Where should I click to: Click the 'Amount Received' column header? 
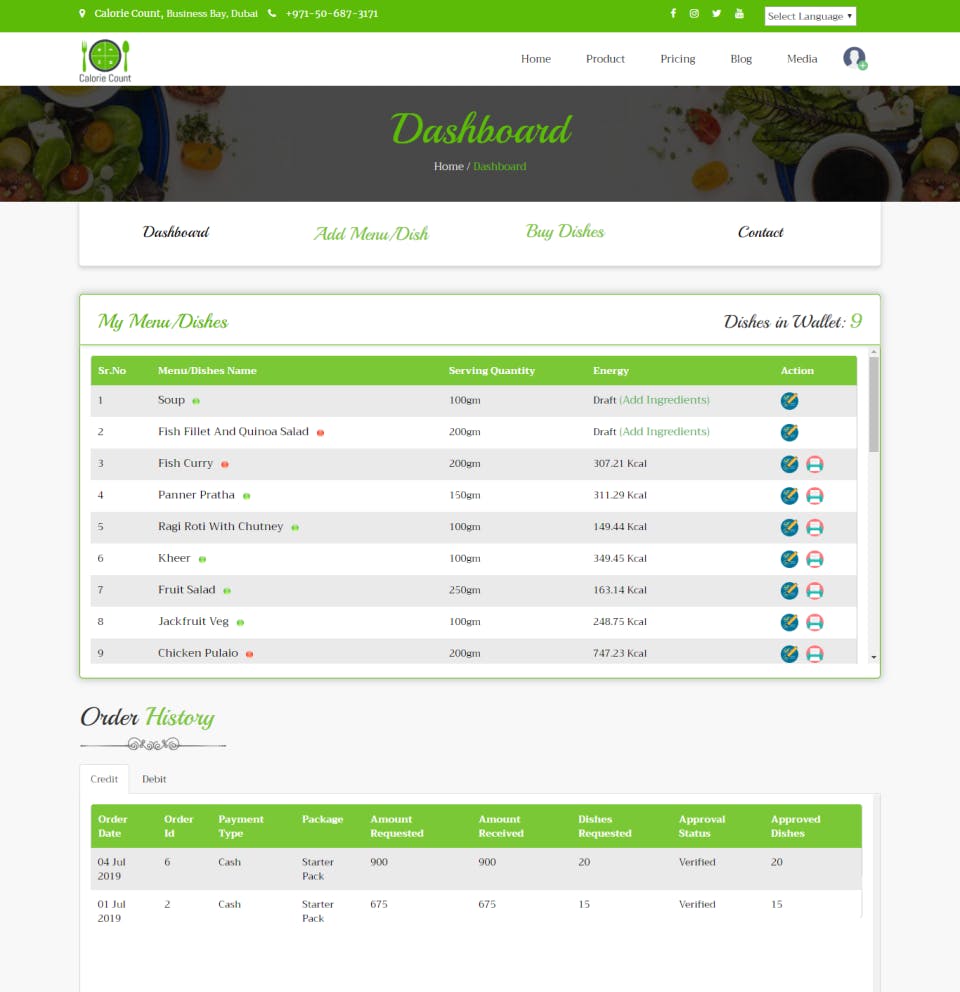tap(501, 826)
